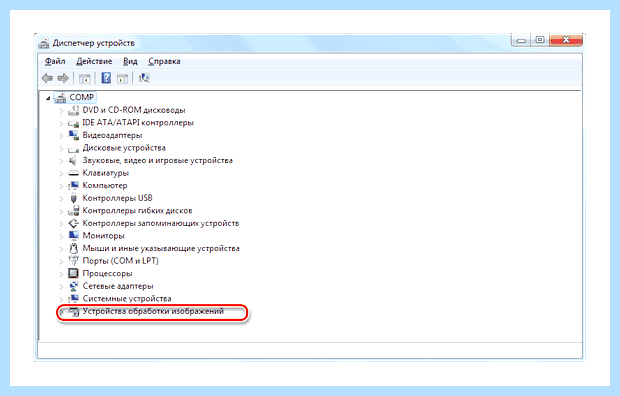Screen dimensions: 620x396
Task: Maximize the Диспетчер устройств window
Action: coord(540,40)
